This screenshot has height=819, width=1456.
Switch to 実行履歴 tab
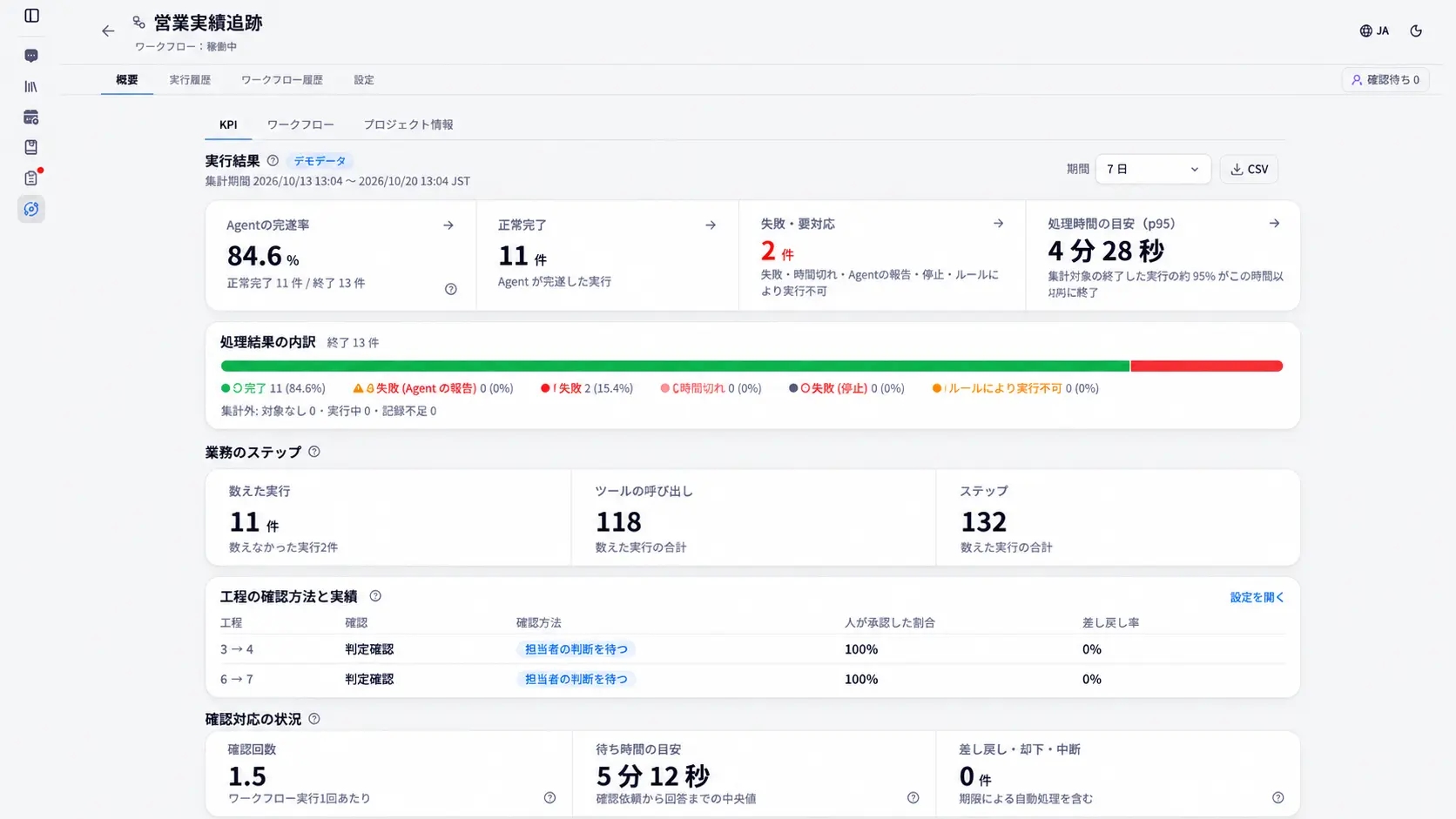(x=190, y=79)
